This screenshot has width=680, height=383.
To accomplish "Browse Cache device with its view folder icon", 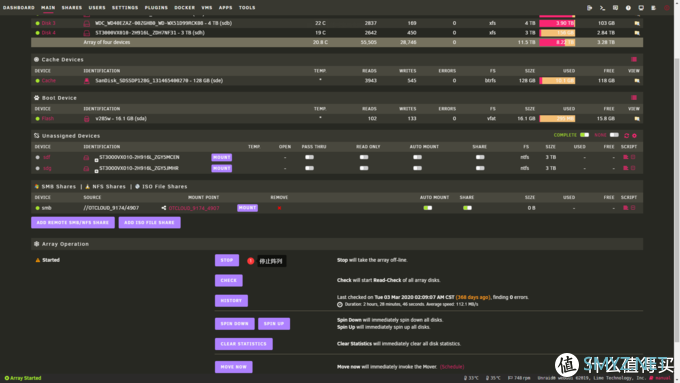I will pyautogui.click(x=637, y=81).
